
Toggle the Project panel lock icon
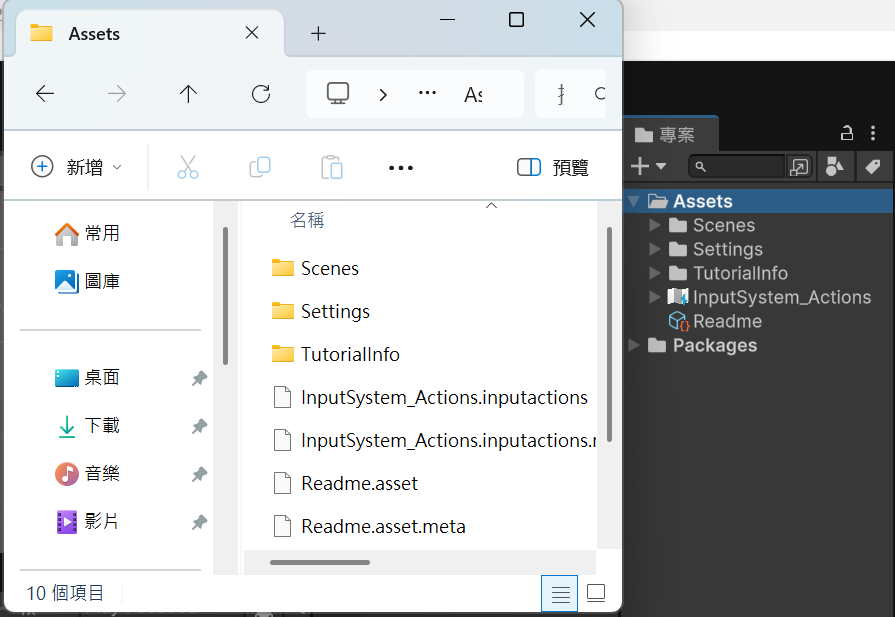tap(846, 133)
